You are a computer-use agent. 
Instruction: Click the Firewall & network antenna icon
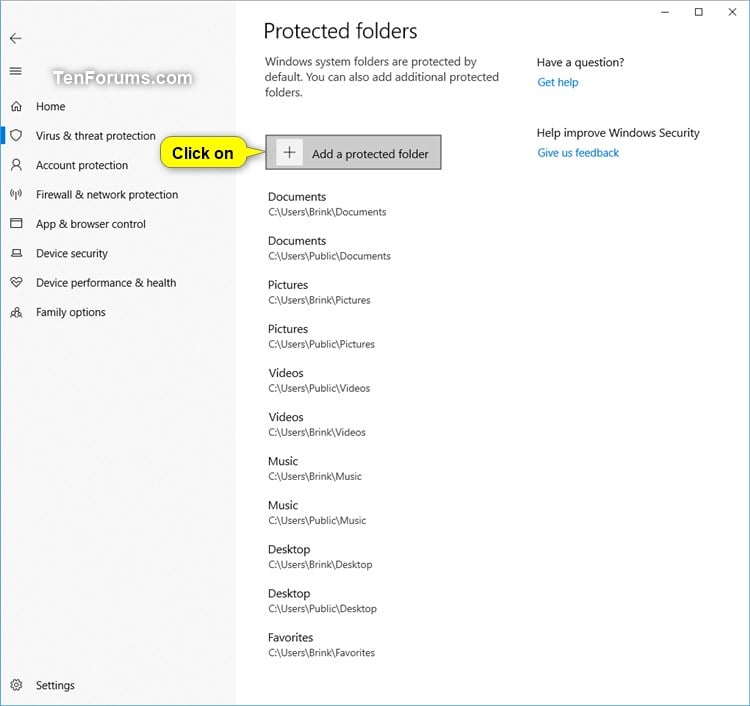coord(16,194)
